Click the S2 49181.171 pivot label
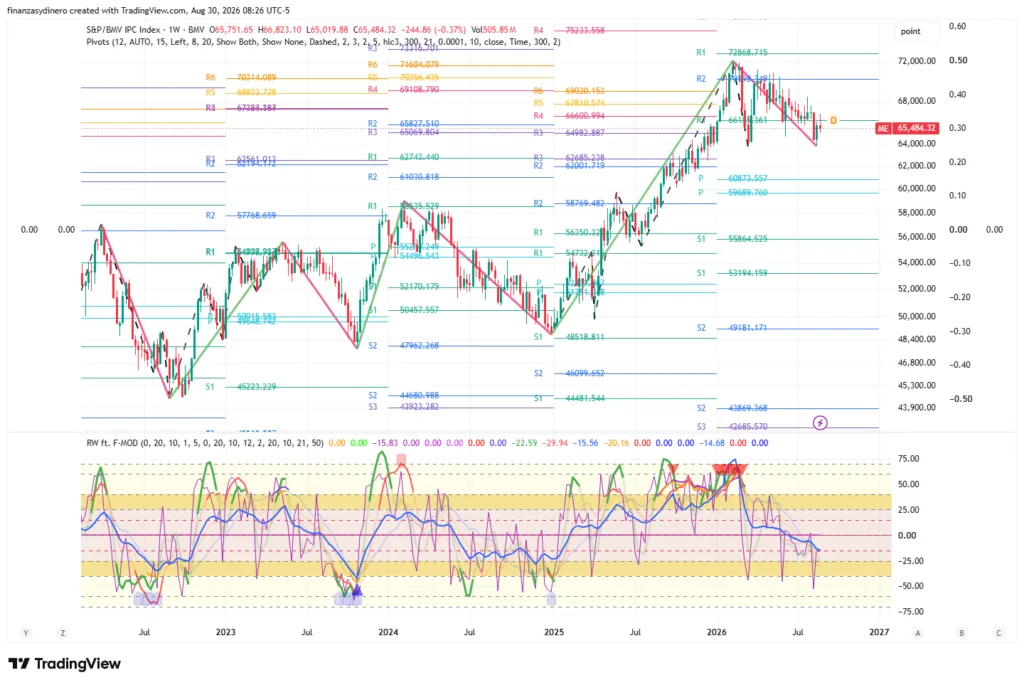Image resolution: width=1024 pixels, height=685 pixels. [731, 328]
